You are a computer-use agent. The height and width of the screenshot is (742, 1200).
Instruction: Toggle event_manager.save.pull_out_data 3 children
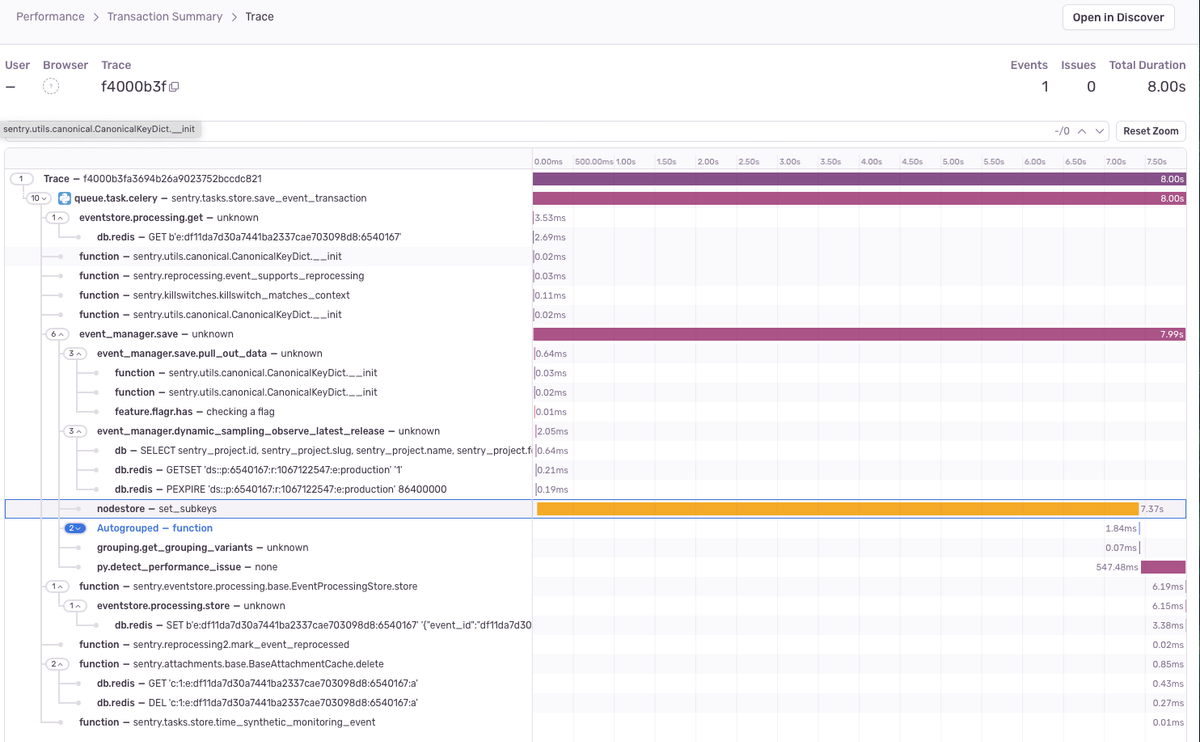point(75,353)
